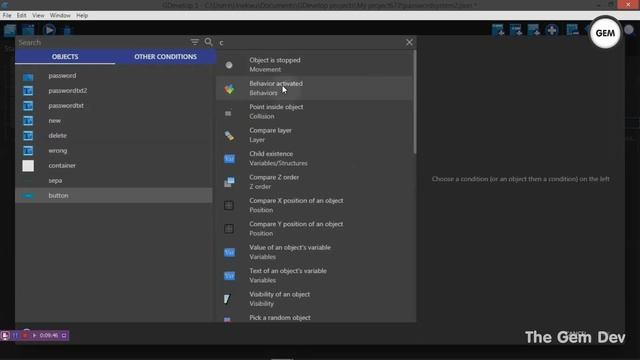Choose Value of an object's variable
The width and height of the screenshot is (640, 360).
click(314, 252)
